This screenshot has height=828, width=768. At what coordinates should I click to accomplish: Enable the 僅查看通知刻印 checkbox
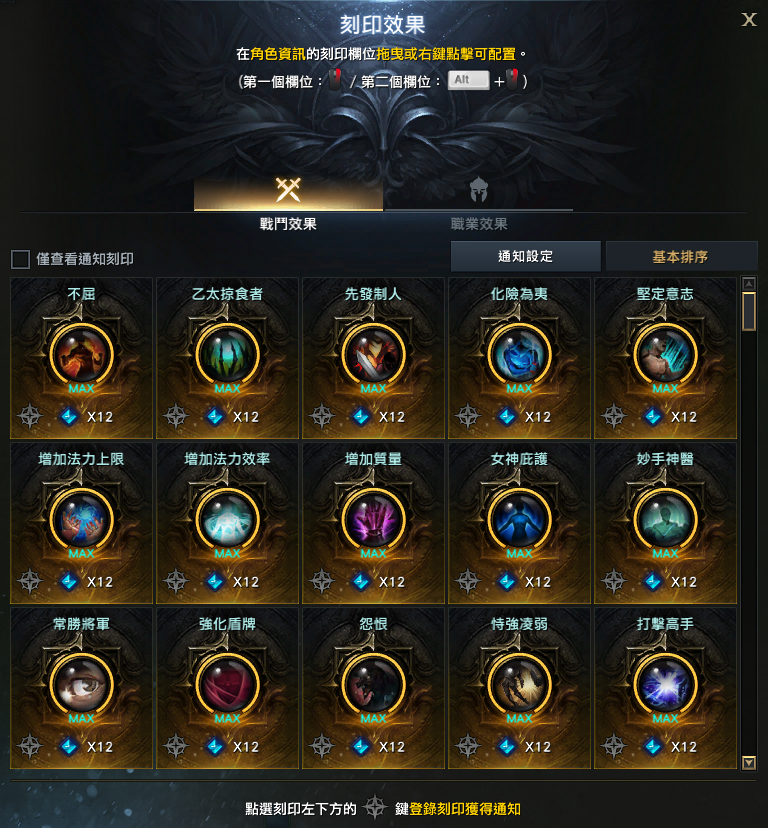21,259
